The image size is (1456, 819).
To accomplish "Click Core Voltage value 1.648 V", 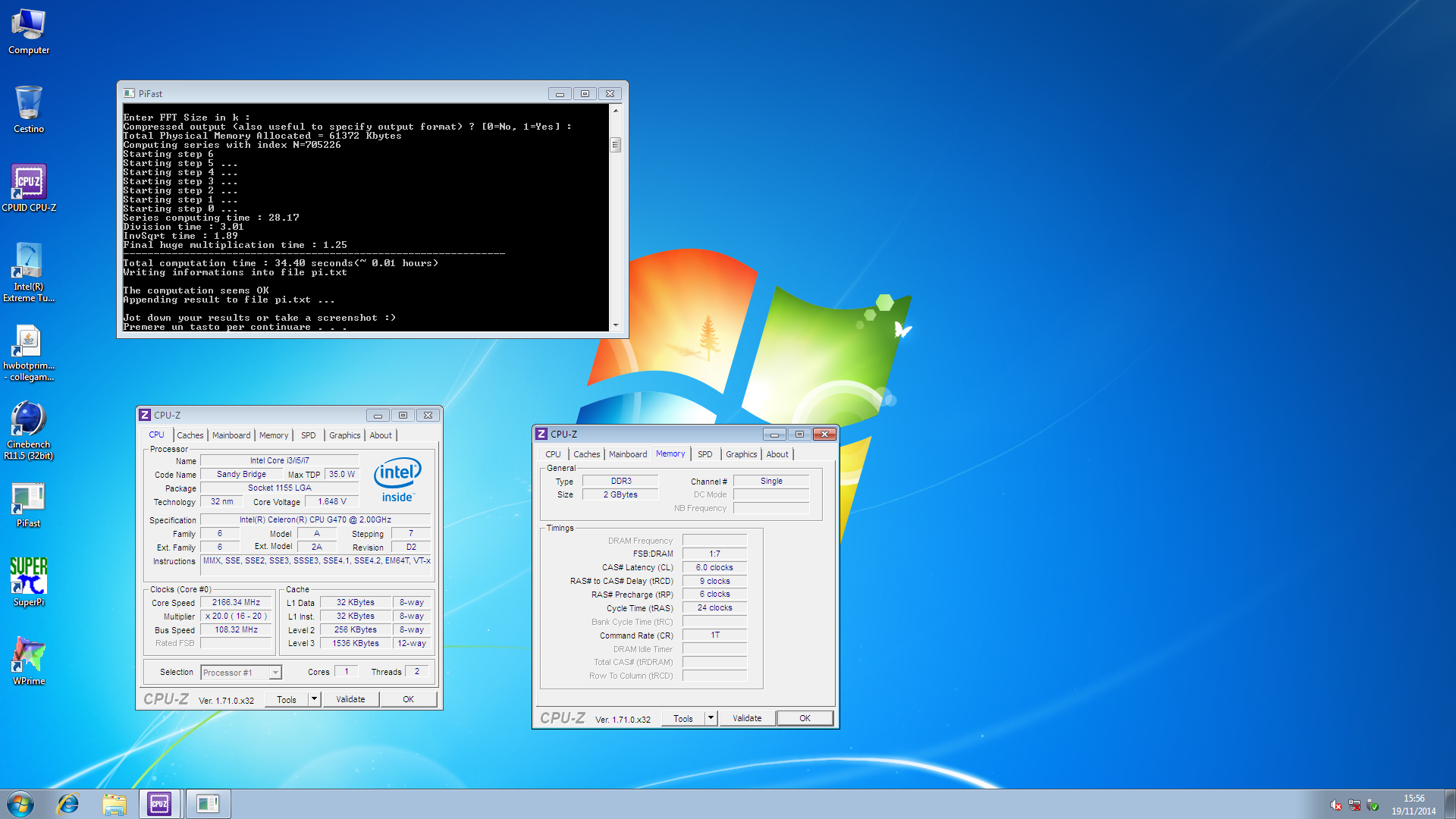I will [x=331, y=502].
